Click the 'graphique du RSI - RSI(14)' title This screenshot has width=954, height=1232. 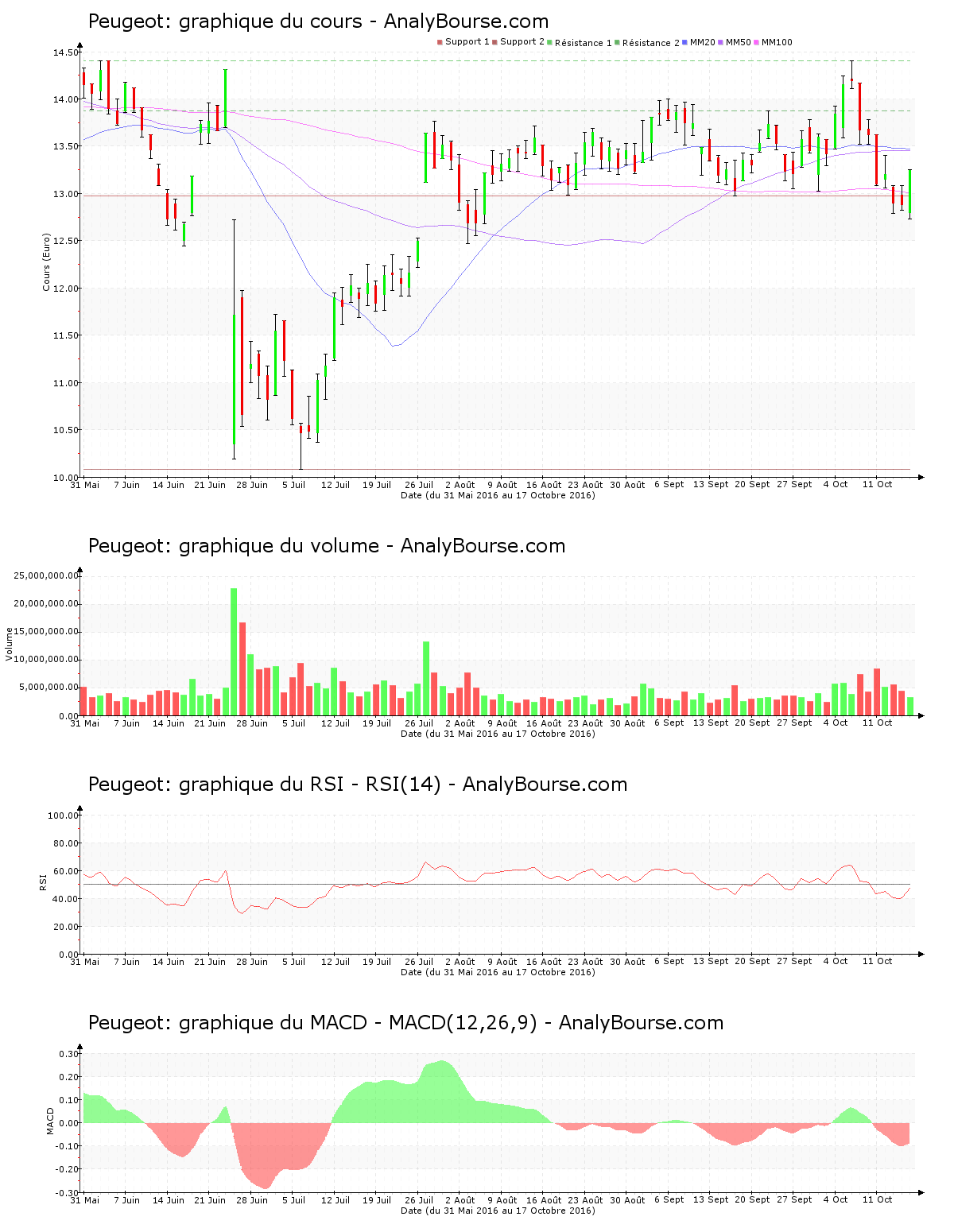click(310, 785)
